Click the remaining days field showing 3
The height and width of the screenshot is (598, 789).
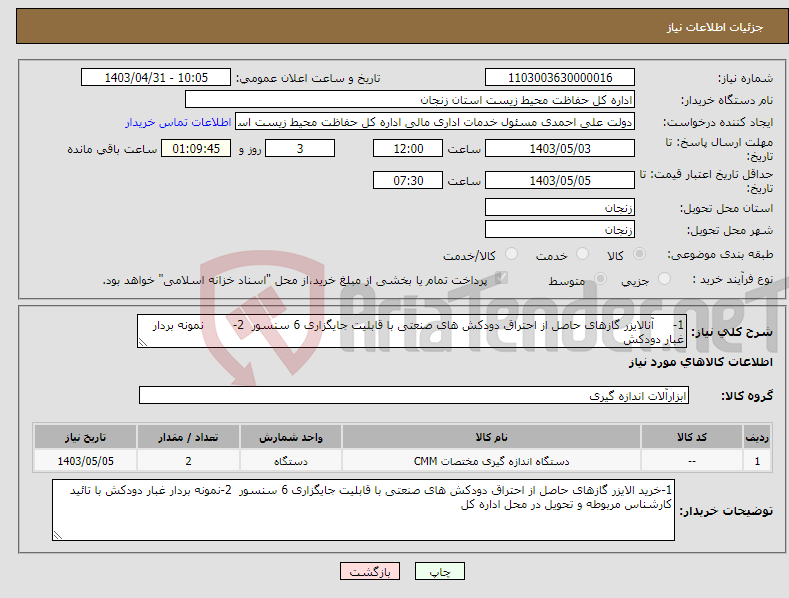click(x=300, y=148)
